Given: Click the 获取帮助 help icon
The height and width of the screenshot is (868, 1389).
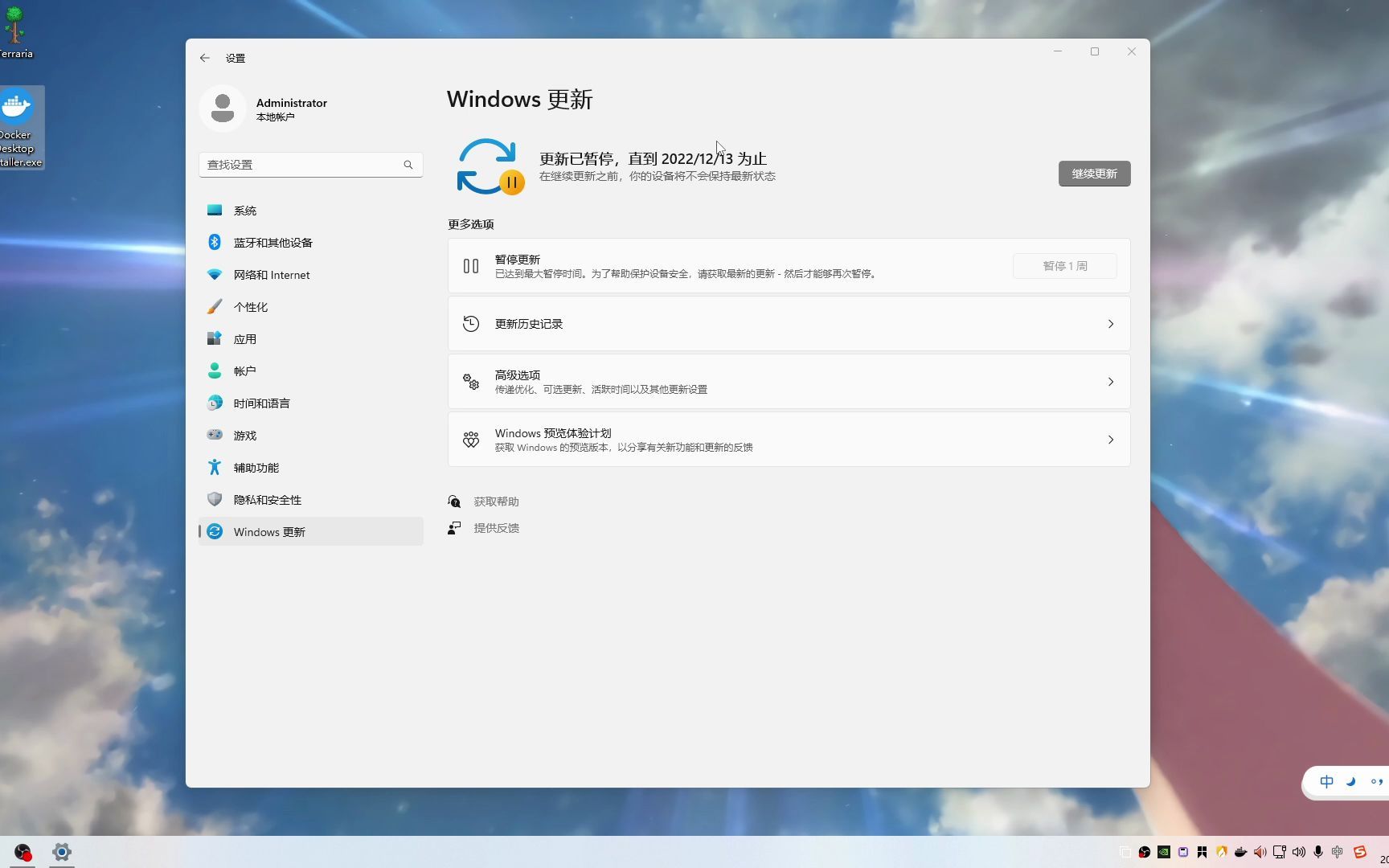Looking at the screenshot, I should pos(454,502).
